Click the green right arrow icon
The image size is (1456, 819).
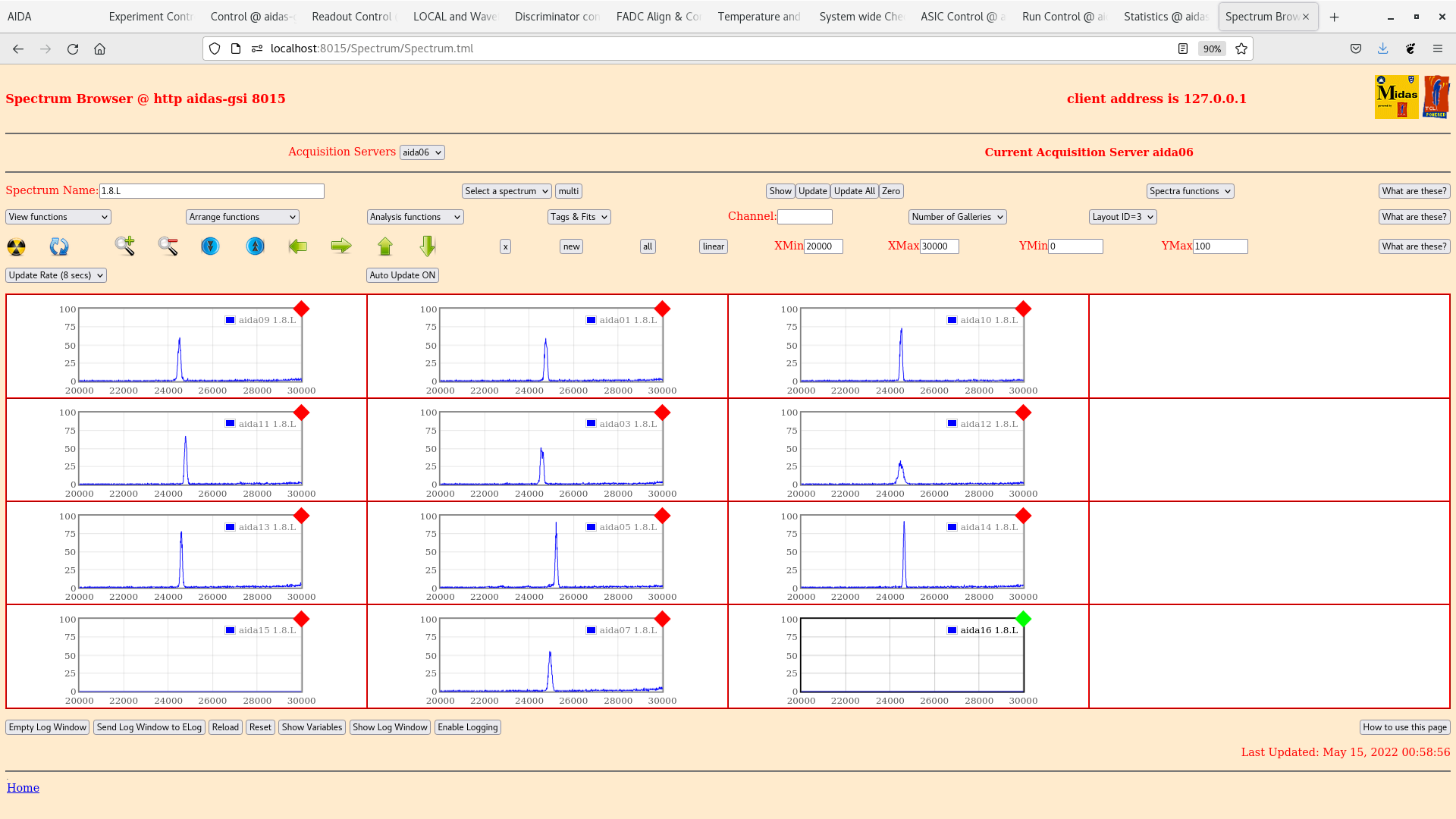point(341,246)
